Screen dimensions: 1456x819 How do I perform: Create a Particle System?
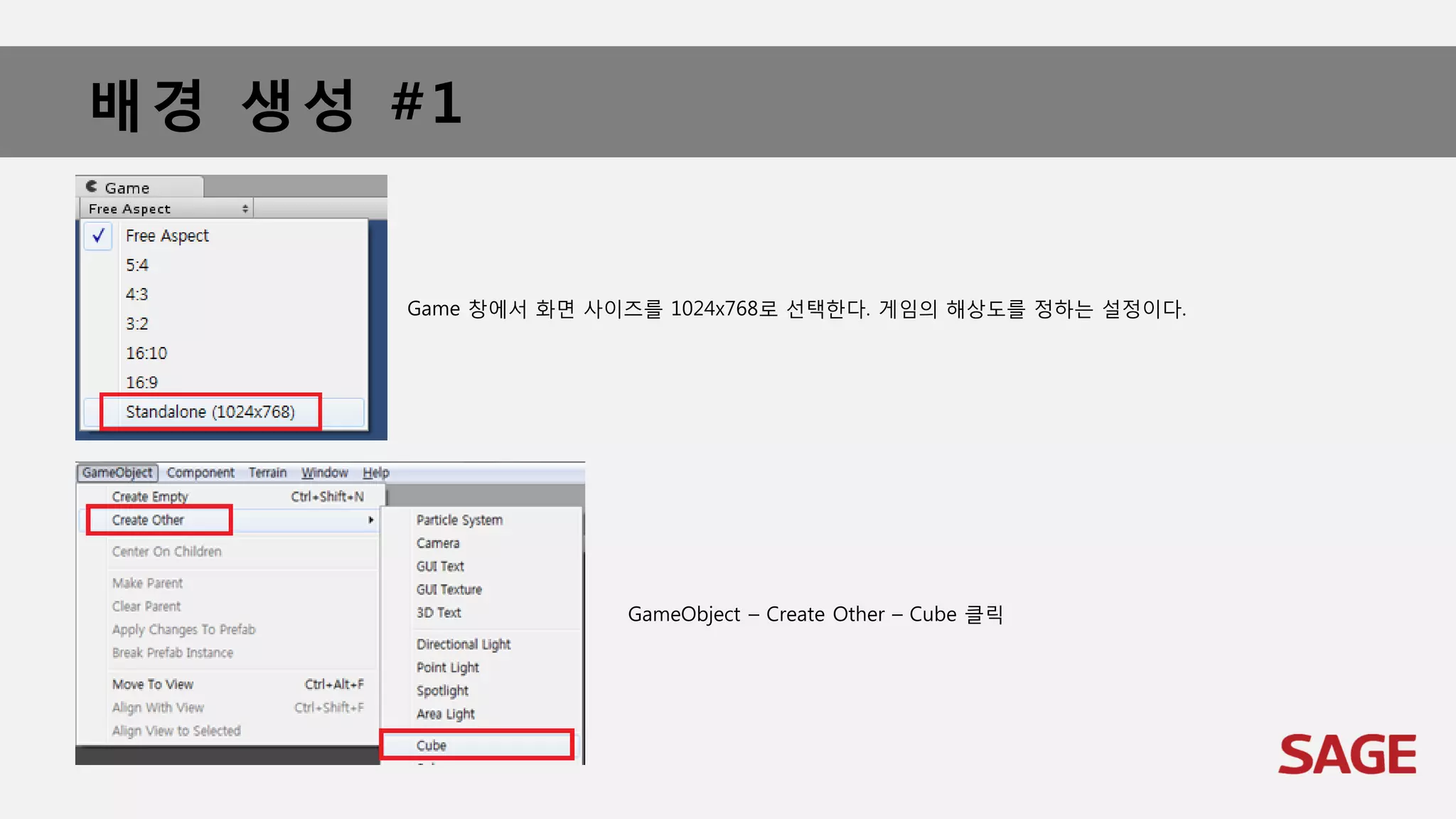(460, 520)
